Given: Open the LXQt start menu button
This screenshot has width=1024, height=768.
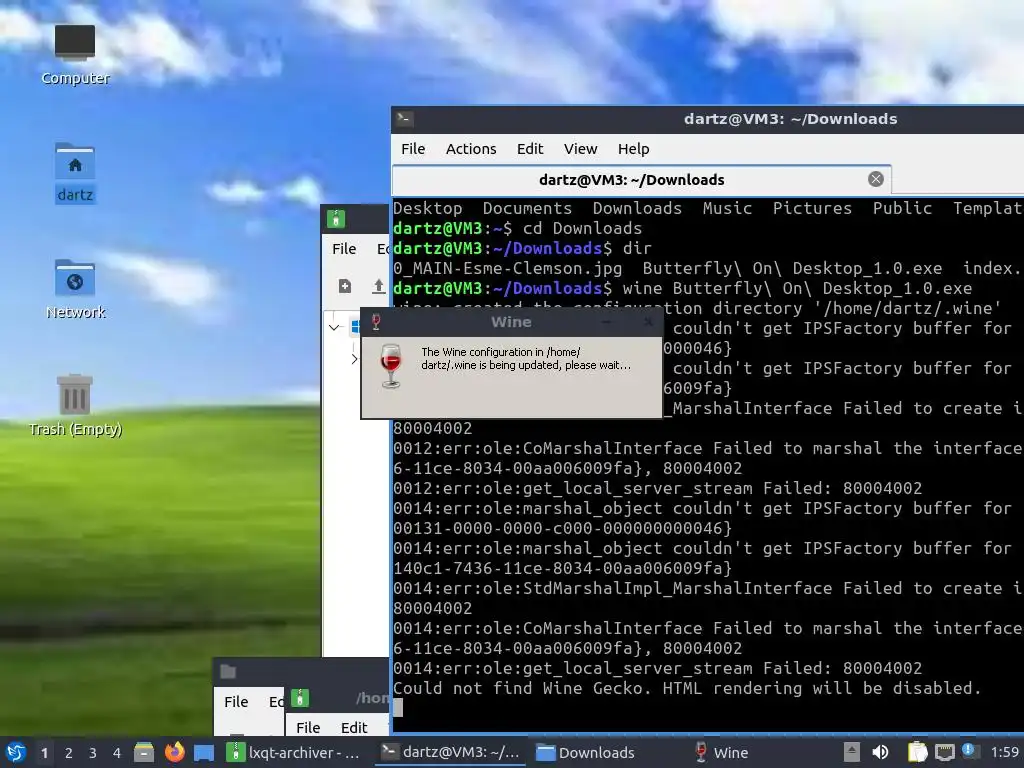Looking at the screenshot, I should click(x=16, y=752).
